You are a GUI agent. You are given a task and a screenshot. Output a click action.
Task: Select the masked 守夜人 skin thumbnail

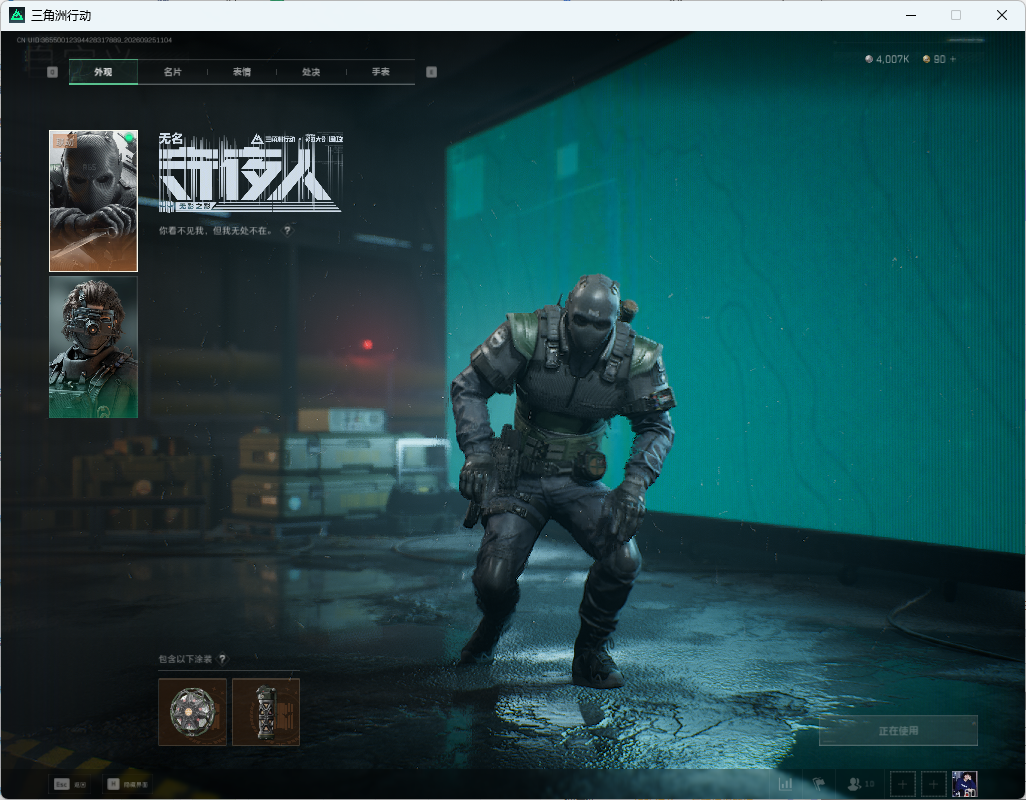pyautogui.click(x=94, y=201)
